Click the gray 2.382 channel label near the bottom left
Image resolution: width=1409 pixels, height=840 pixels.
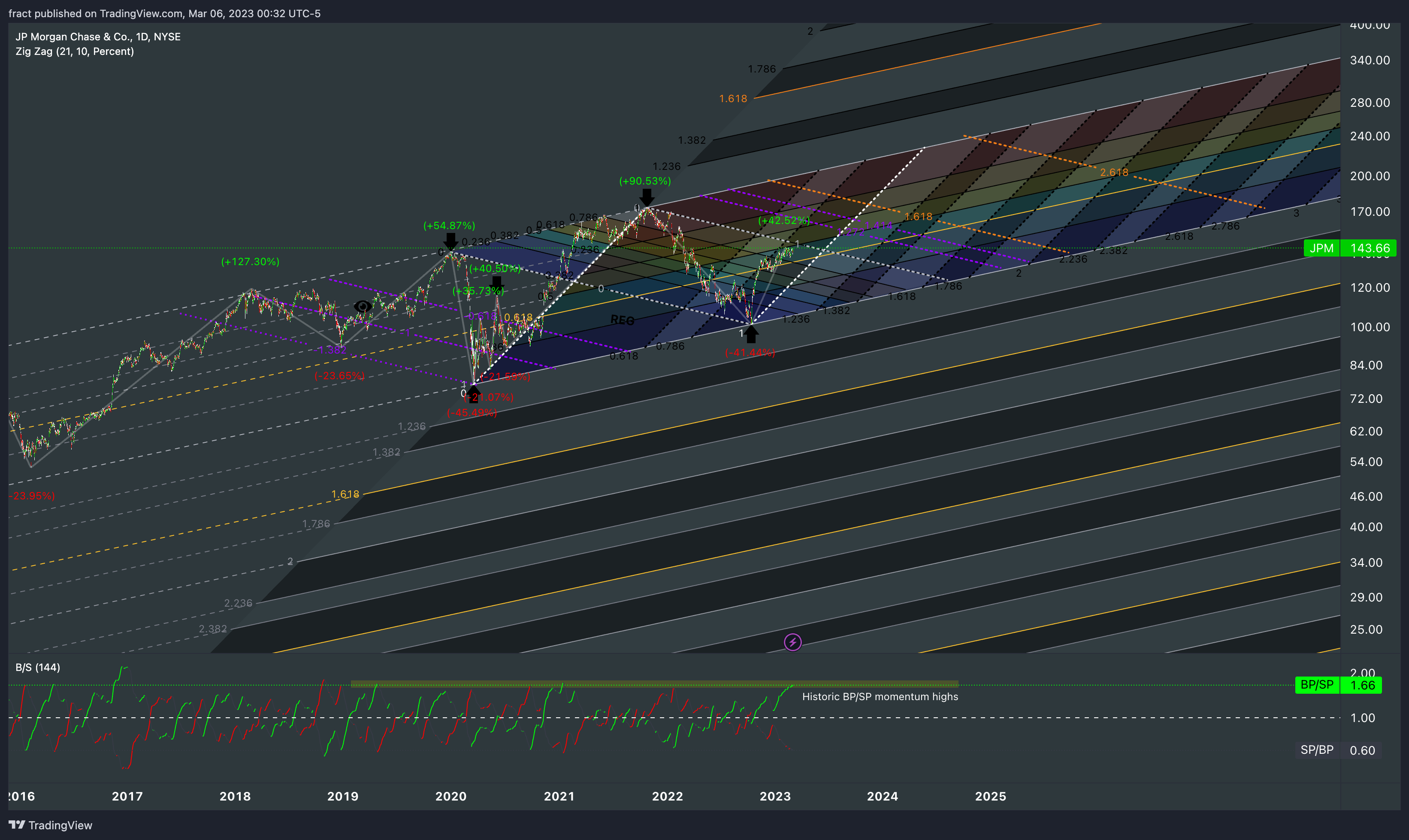click(x=213, y=629)
